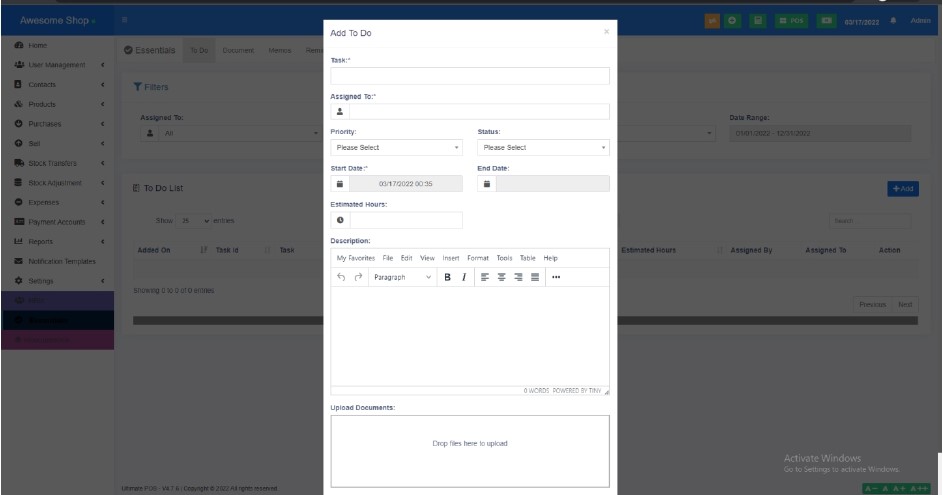
Task: Align description text to the right
Action: point(518,277)
